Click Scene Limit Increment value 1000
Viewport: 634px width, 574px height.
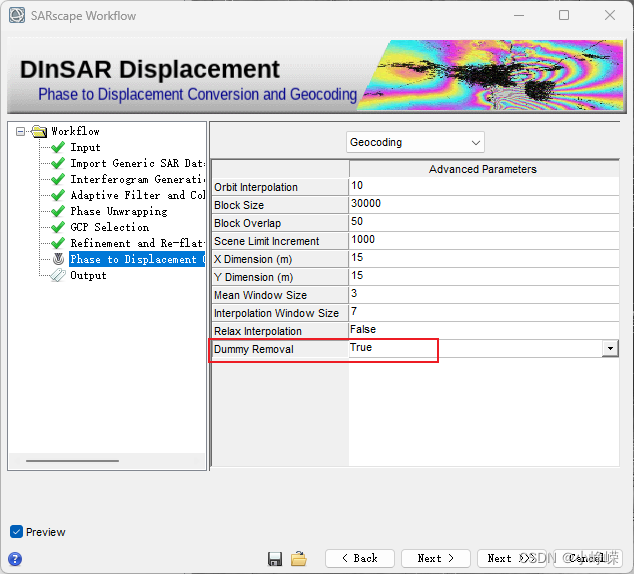(x=484, y=240)
